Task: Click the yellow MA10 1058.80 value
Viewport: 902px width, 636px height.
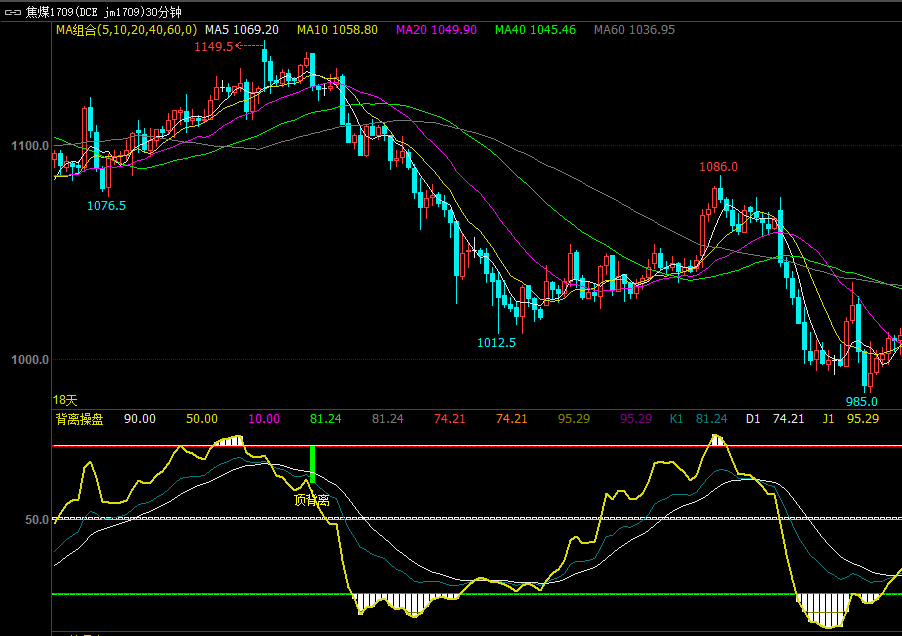Action: point(337,30)
